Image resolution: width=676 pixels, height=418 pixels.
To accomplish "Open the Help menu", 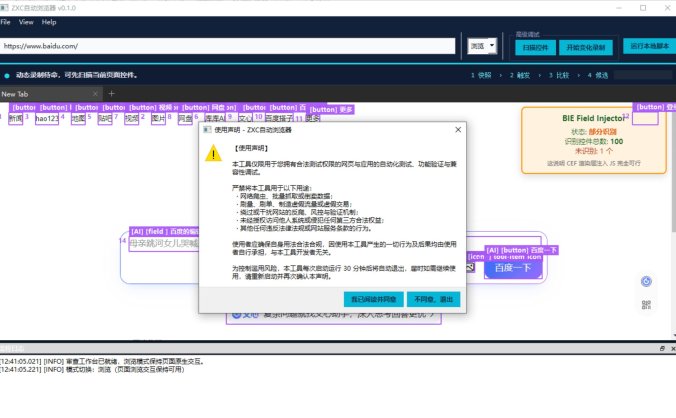I will (49, 22).
